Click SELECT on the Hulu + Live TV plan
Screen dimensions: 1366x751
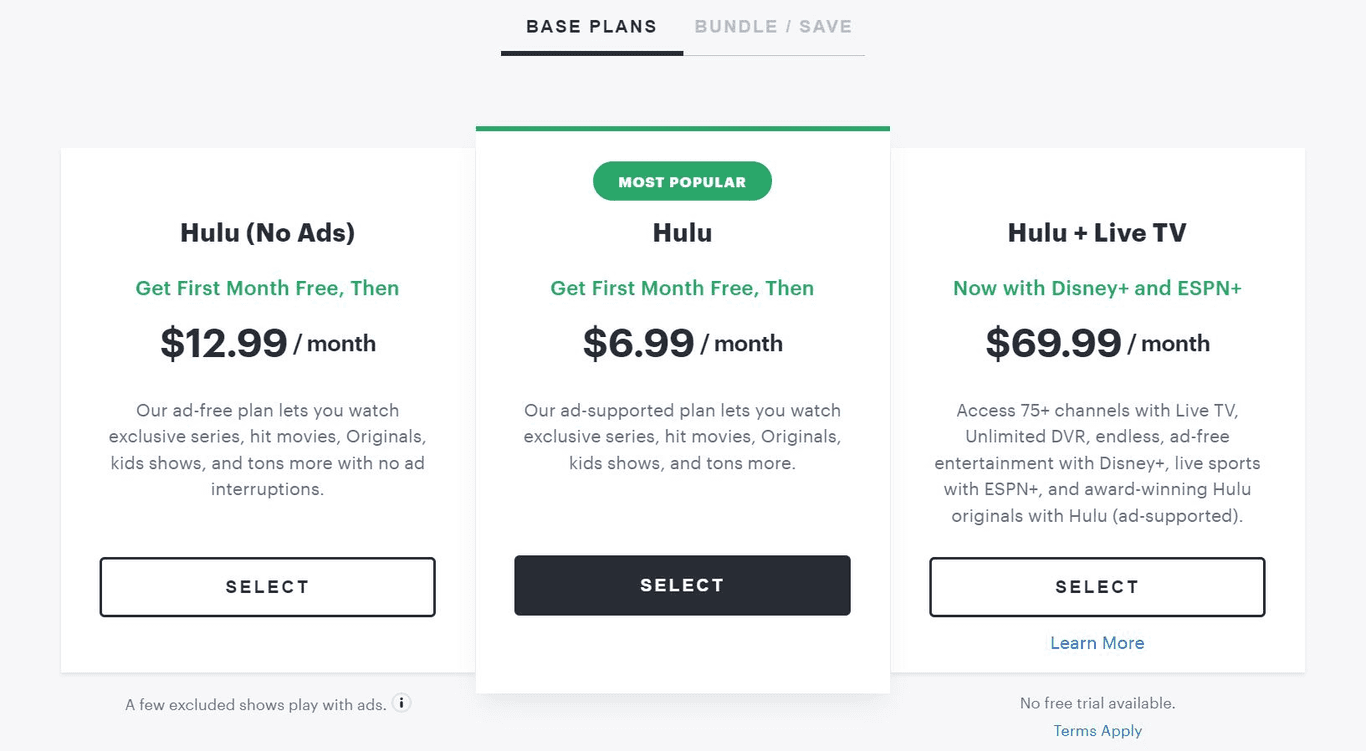click(1097, 587)
